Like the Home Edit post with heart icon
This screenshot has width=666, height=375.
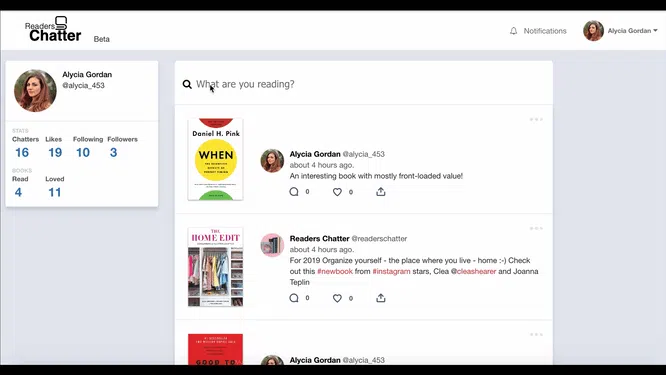coord(337,298)
